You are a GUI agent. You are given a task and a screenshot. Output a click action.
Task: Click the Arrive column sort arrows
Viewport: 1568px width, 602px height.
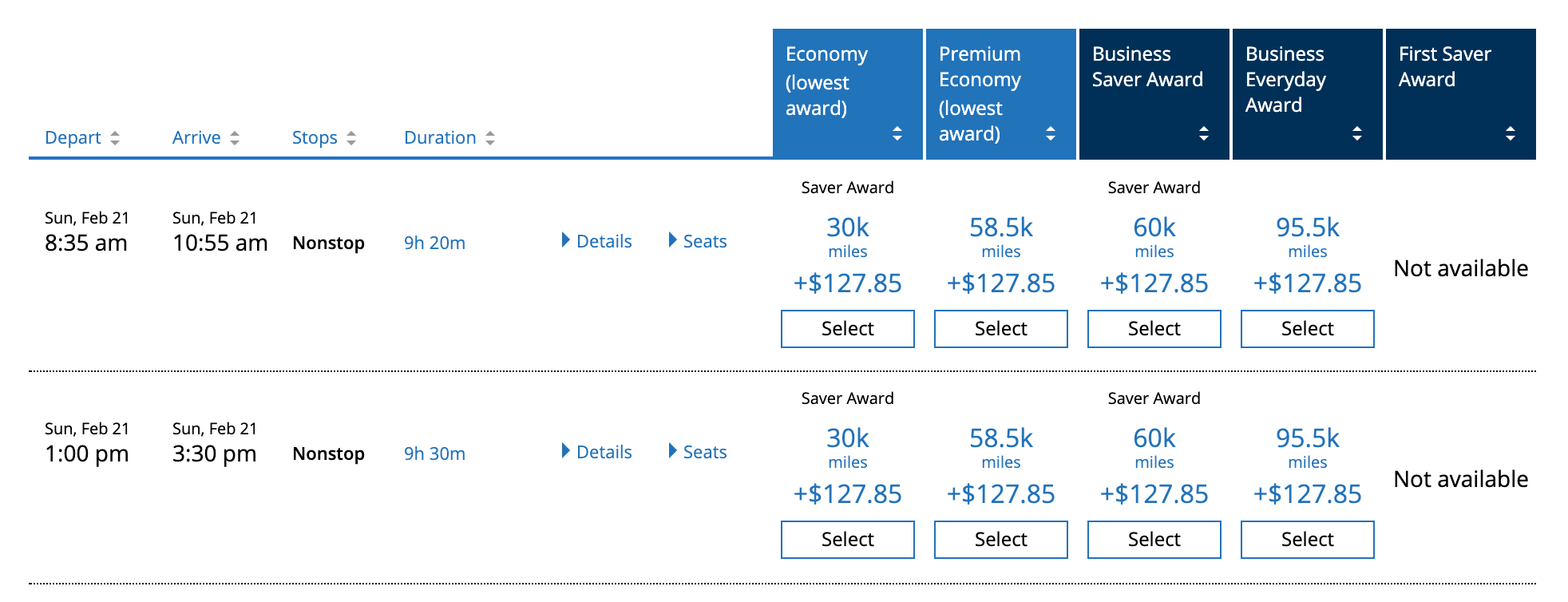(x=235, y=138)
